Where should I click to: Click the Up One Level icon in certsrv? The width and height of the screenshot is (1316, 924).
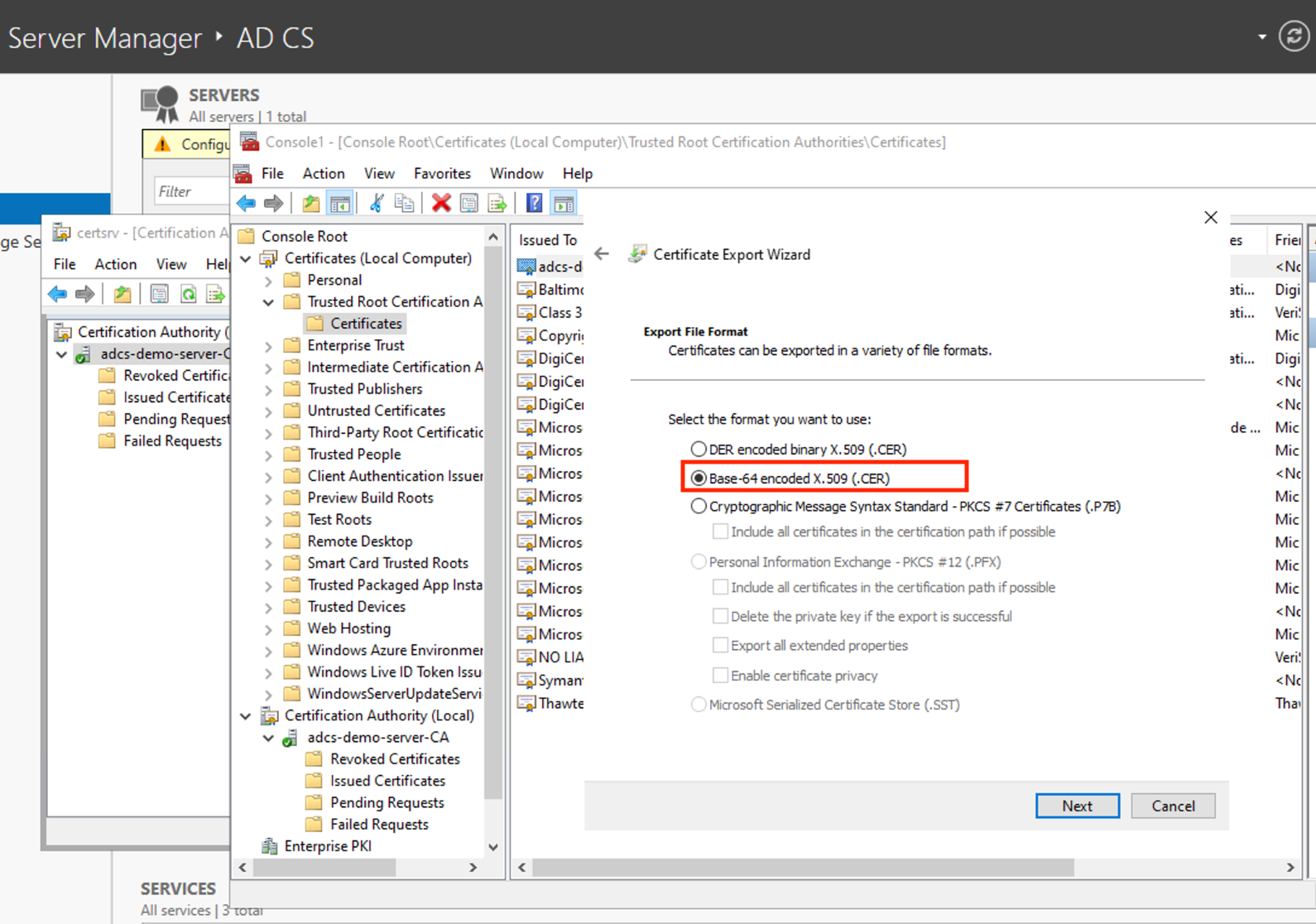122,294
